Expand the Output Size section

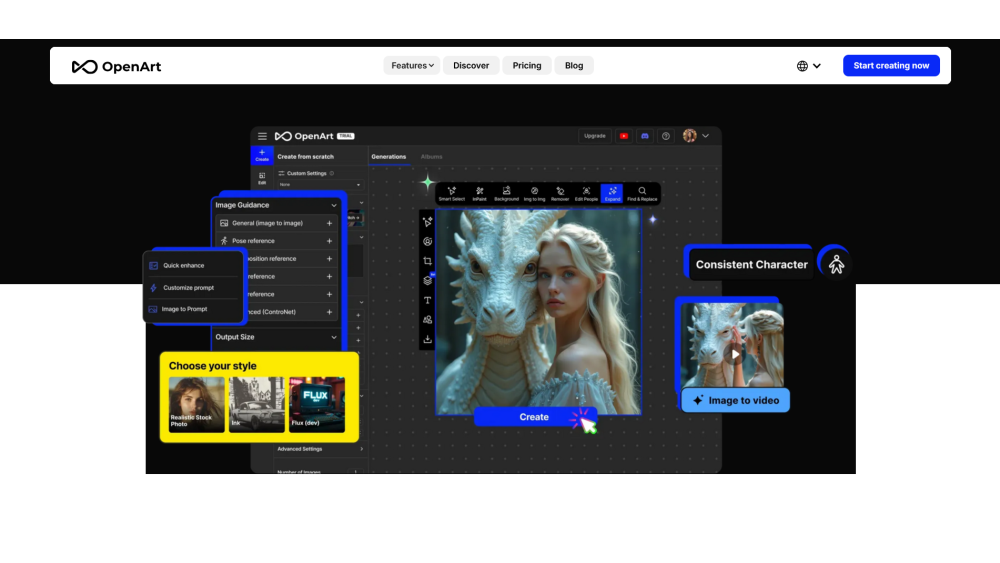pyautogui.click(x=334, y=337)
